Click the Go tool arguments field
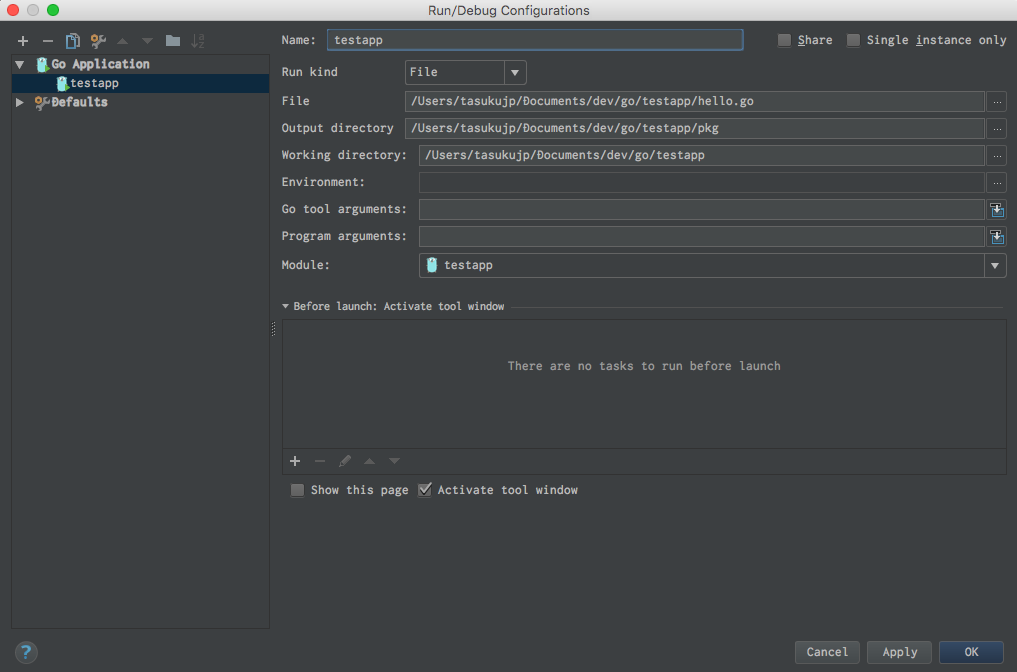1017x672 pixels. point(702,210)
